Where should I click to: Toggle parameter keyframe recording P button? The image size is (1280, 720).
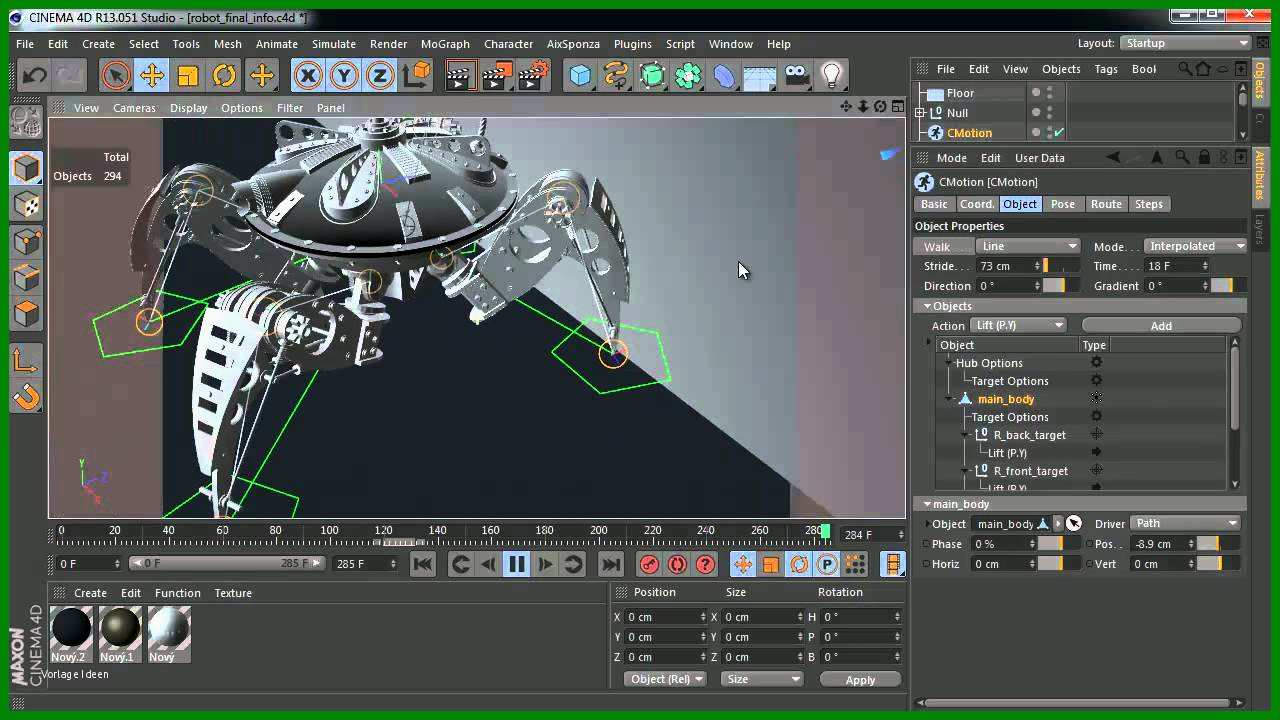[x=827, y=564]
